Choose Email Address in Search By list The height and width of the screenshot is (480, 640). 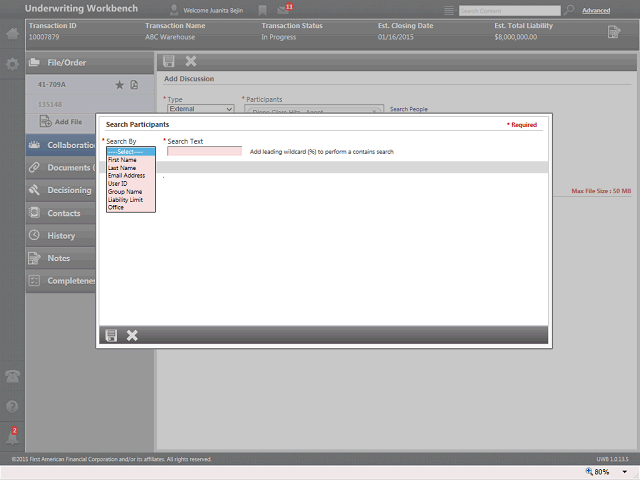[131, 176]
